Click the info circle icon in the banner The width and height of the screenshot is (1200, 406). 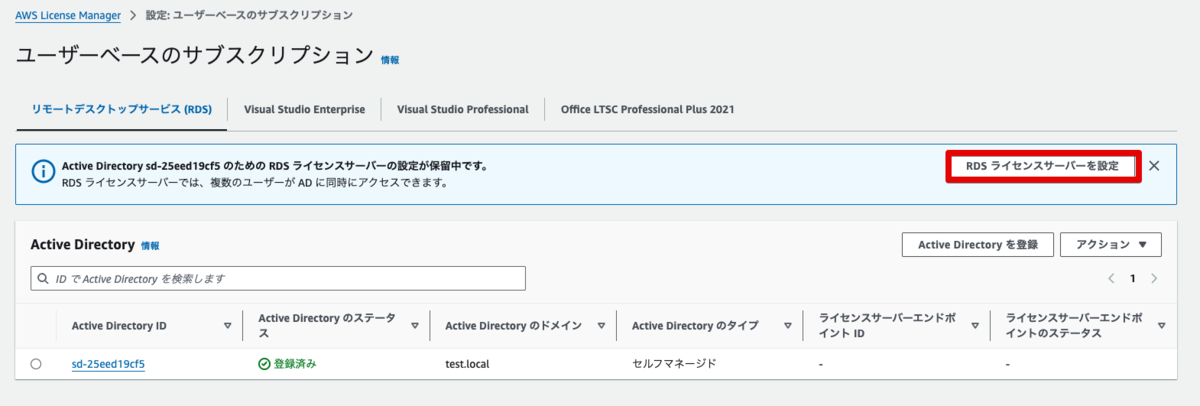(x=43, y=172)
